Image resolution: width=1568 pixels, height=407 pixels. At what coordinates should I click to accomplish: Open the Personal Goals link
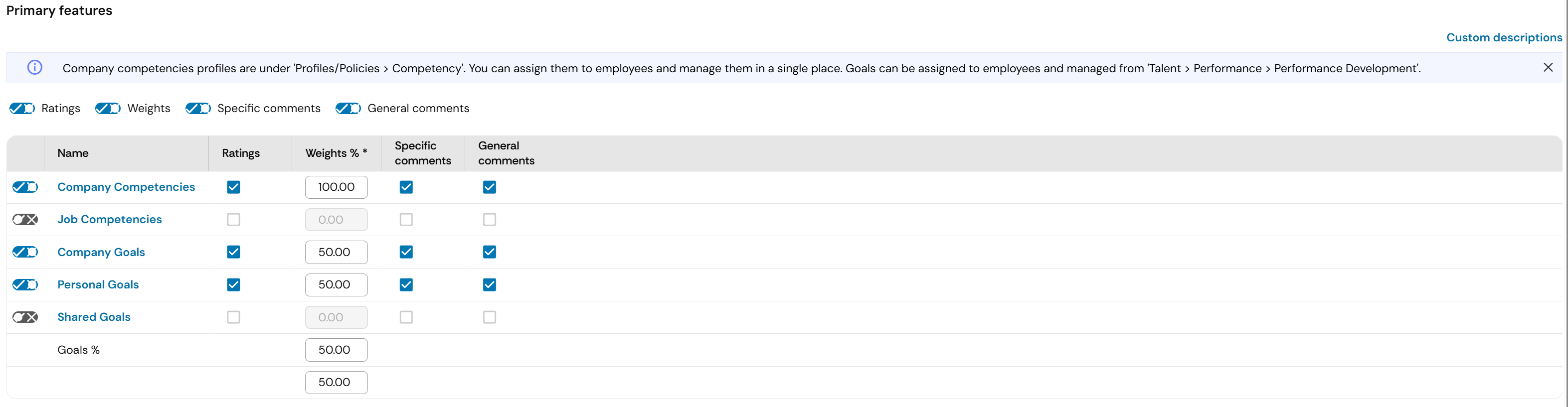tap(98, 284)
